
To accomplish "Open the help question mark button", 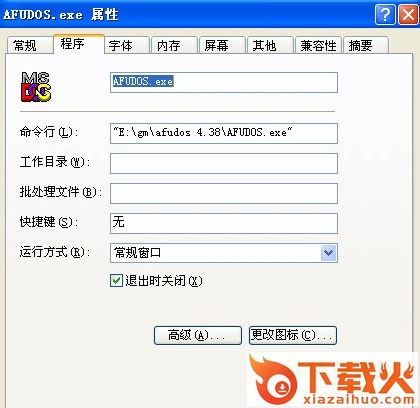I will pos(385,15).
